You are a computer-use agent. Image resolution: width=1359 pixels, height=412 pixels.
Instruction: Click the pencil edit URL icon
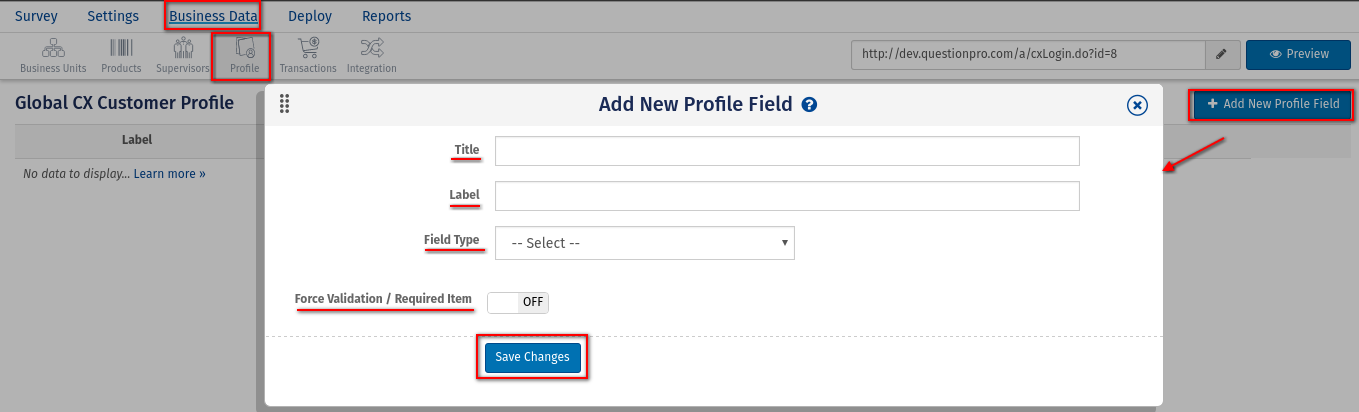1221,54
